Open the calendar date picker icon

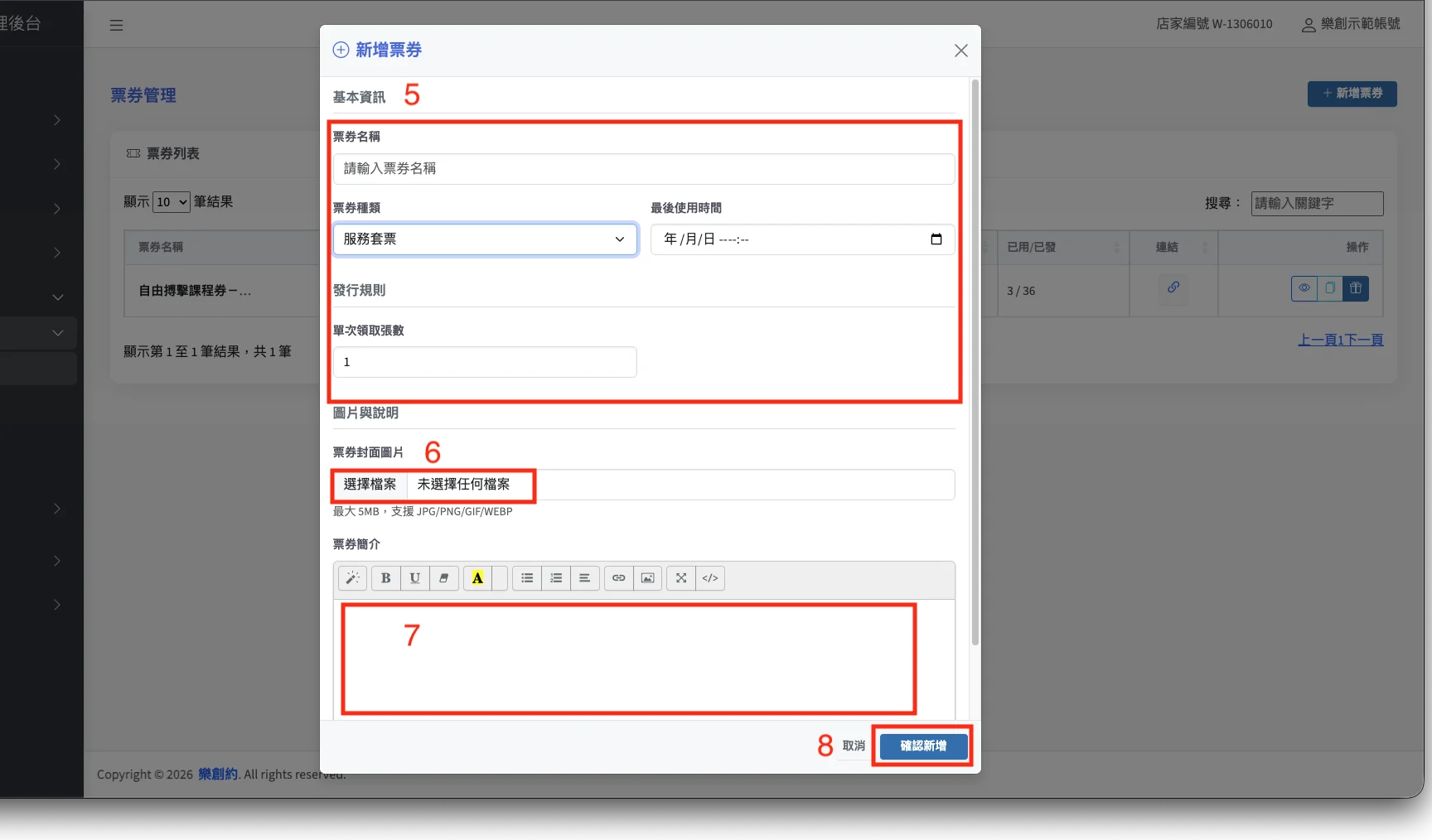click(x=936, y=239)
